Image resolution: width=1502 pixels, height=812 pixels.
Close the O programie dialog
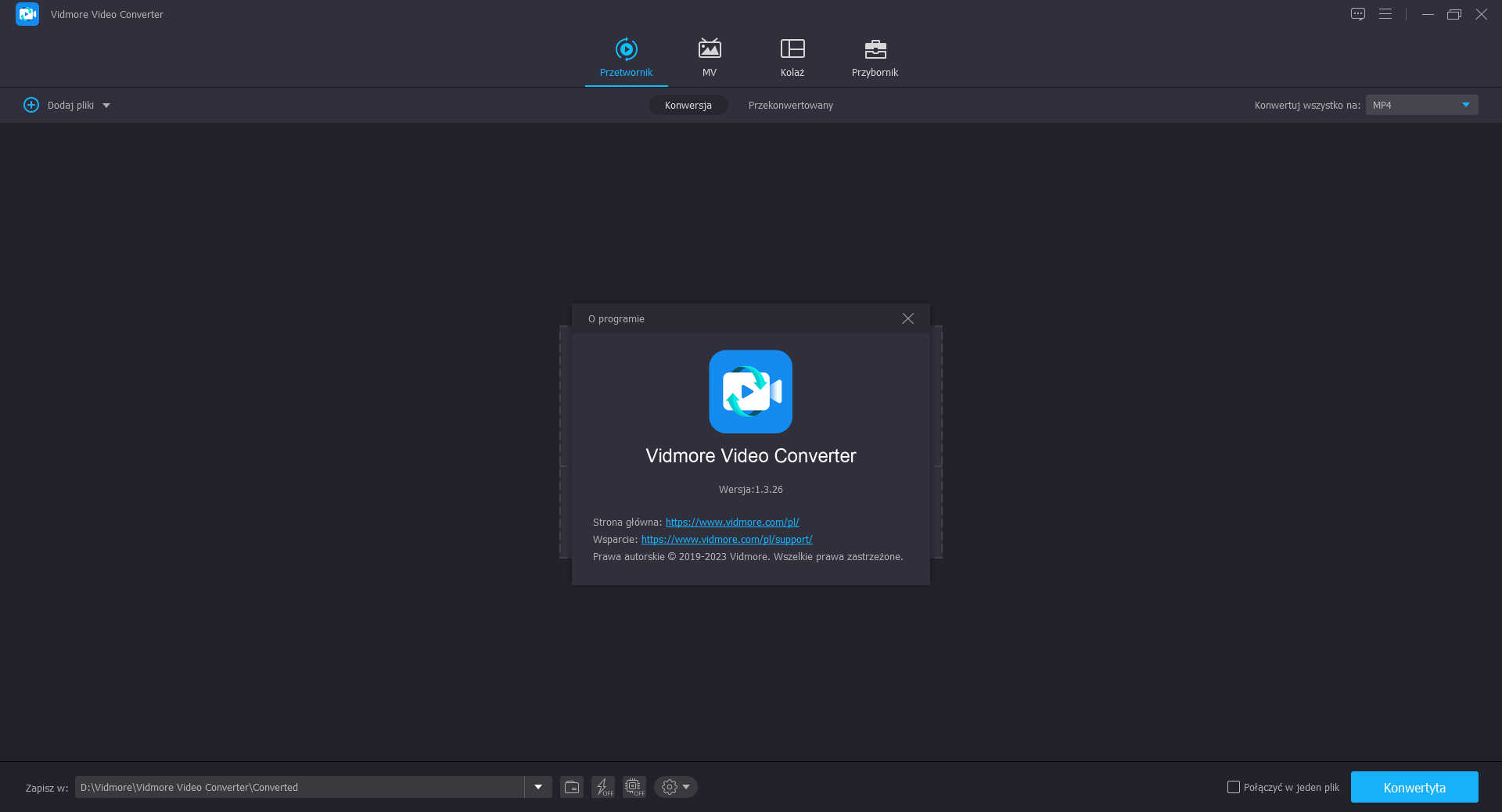click(907, 318)
